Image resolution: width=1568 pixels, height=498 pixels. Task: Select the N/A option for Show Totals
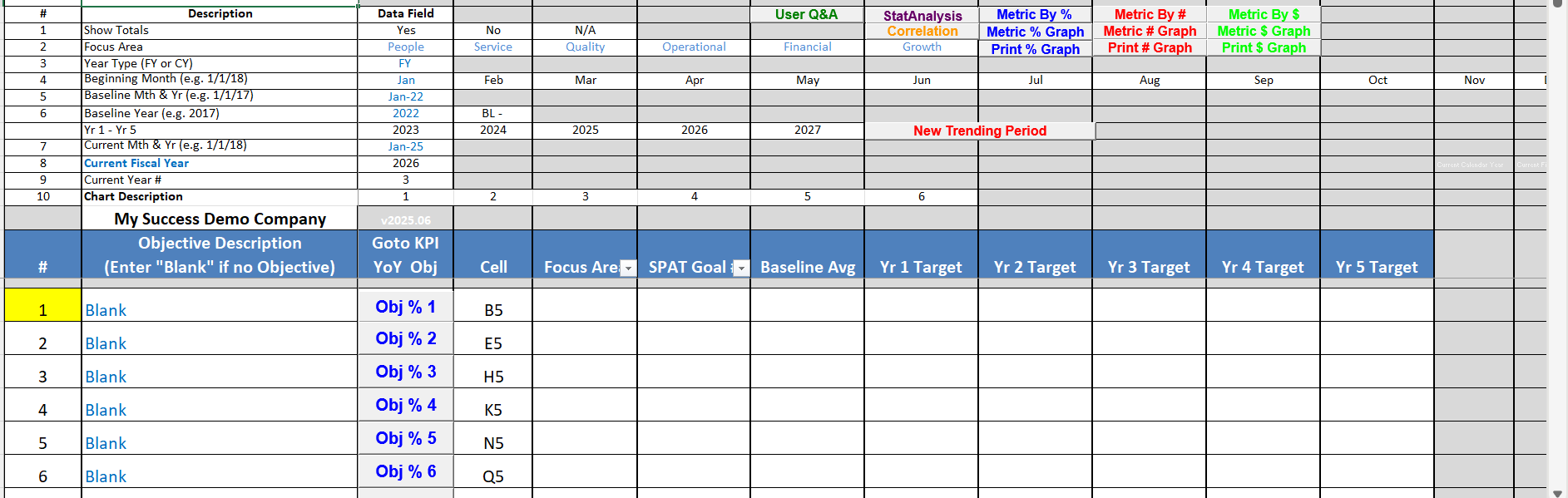pyautogui.click(x=585, y=30)
